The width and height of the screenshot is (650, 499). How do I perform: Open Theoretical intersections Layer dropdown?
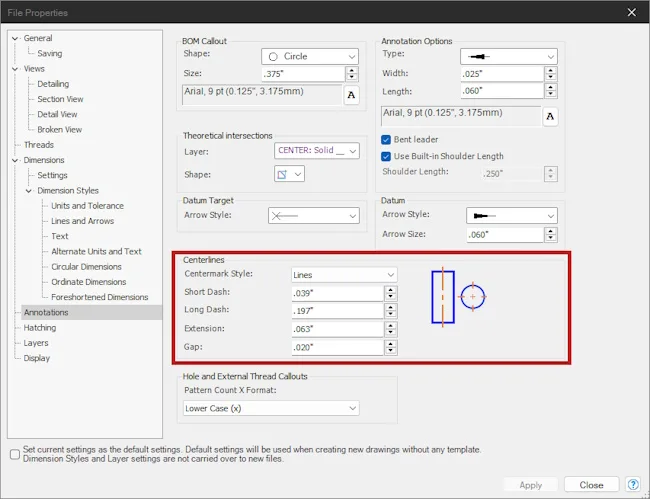point(317,150)
